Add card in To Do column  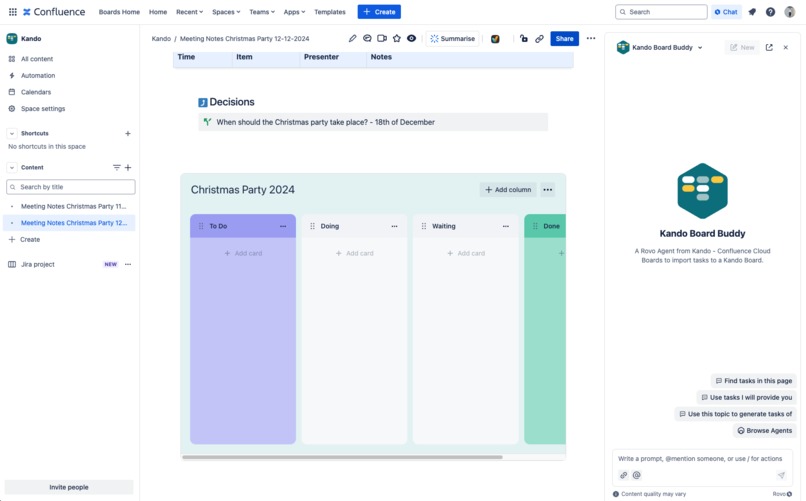pos(243,253)
